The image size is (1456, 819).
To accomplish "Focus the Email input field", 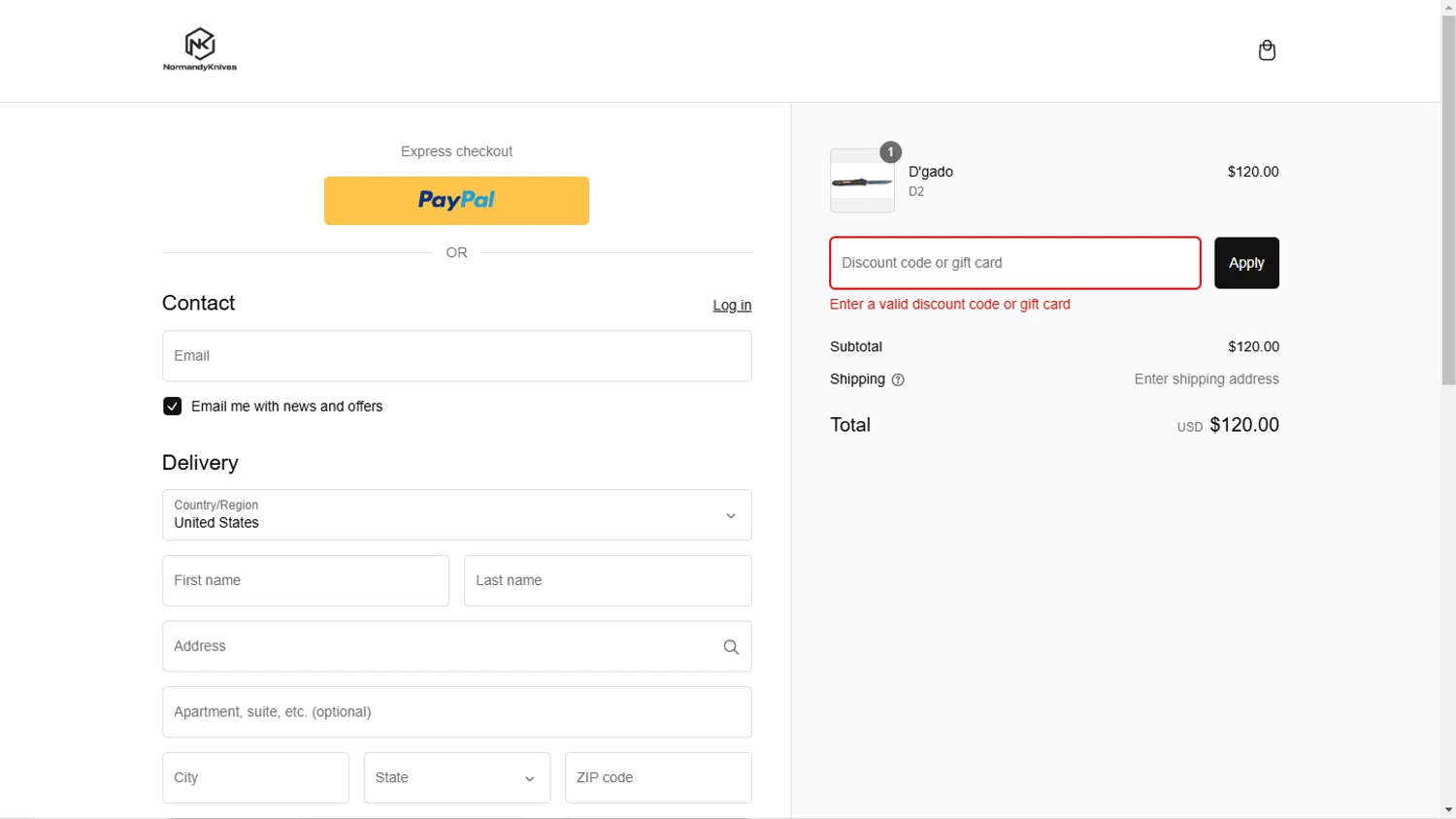I will pyautogui.click(x=456, y=356).
